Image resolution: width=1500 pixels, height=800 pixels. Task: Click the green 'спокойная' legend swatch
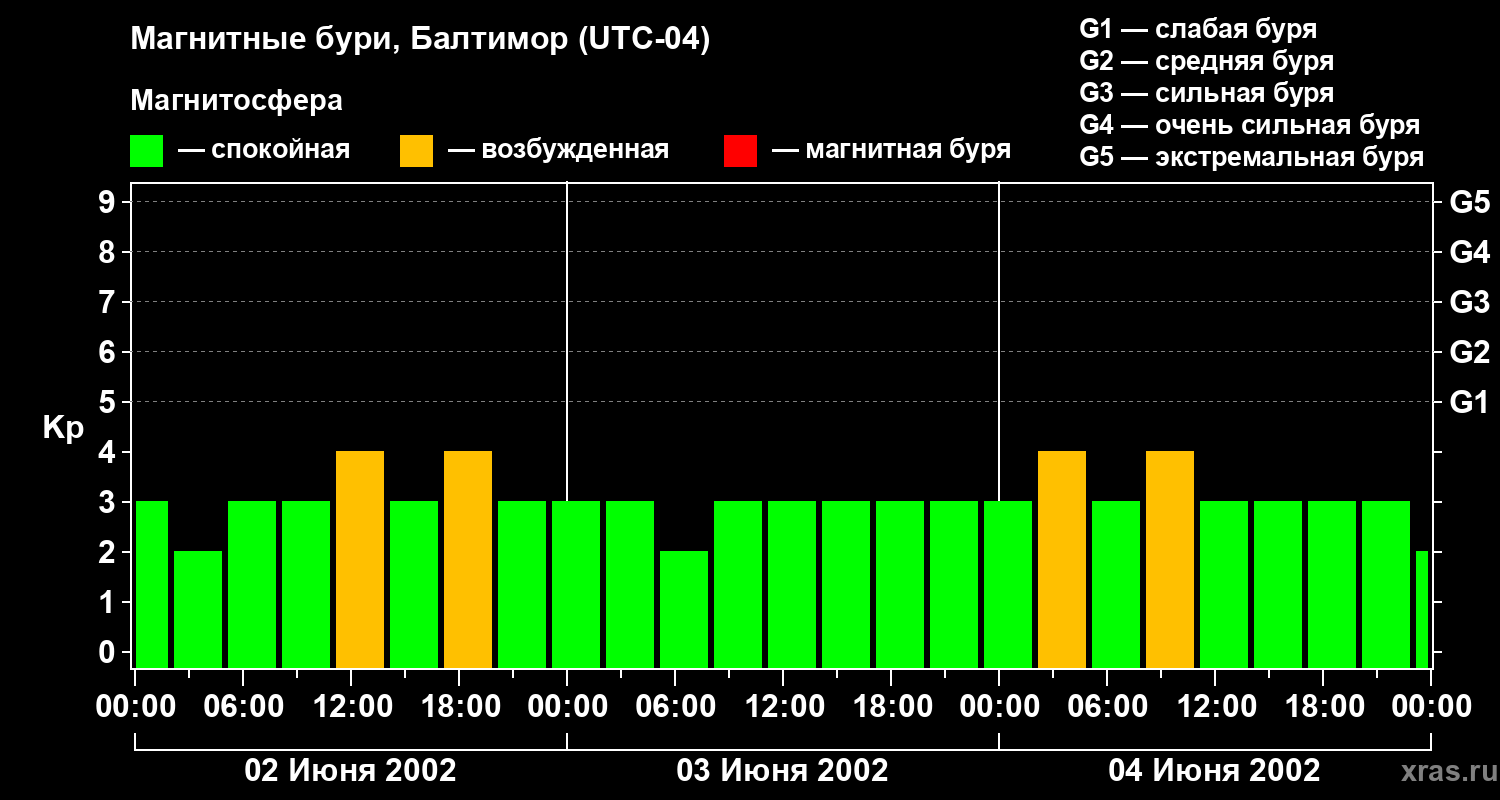tap(146, 151)
